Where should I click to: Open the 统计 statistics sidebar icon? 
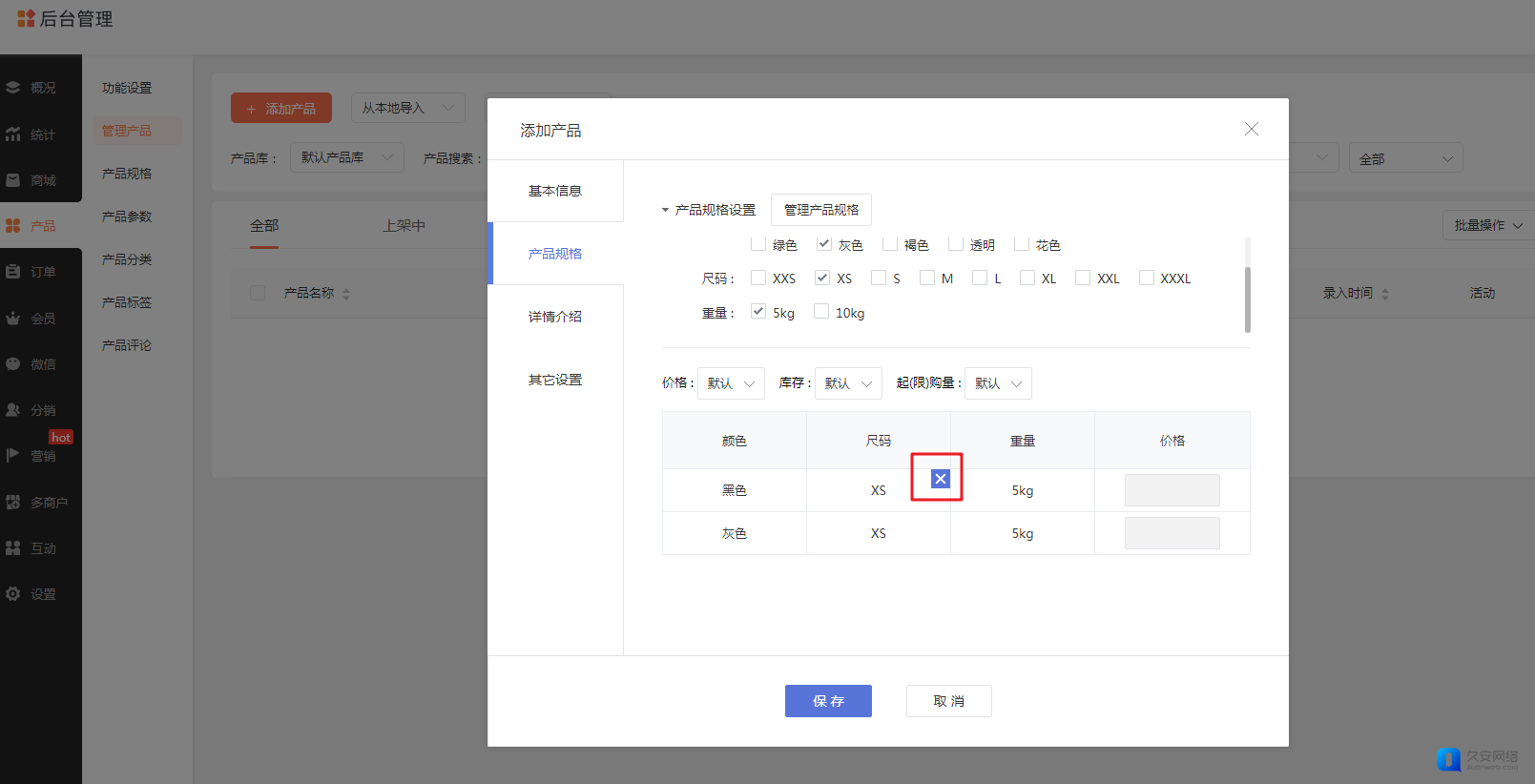pos(13,134)
